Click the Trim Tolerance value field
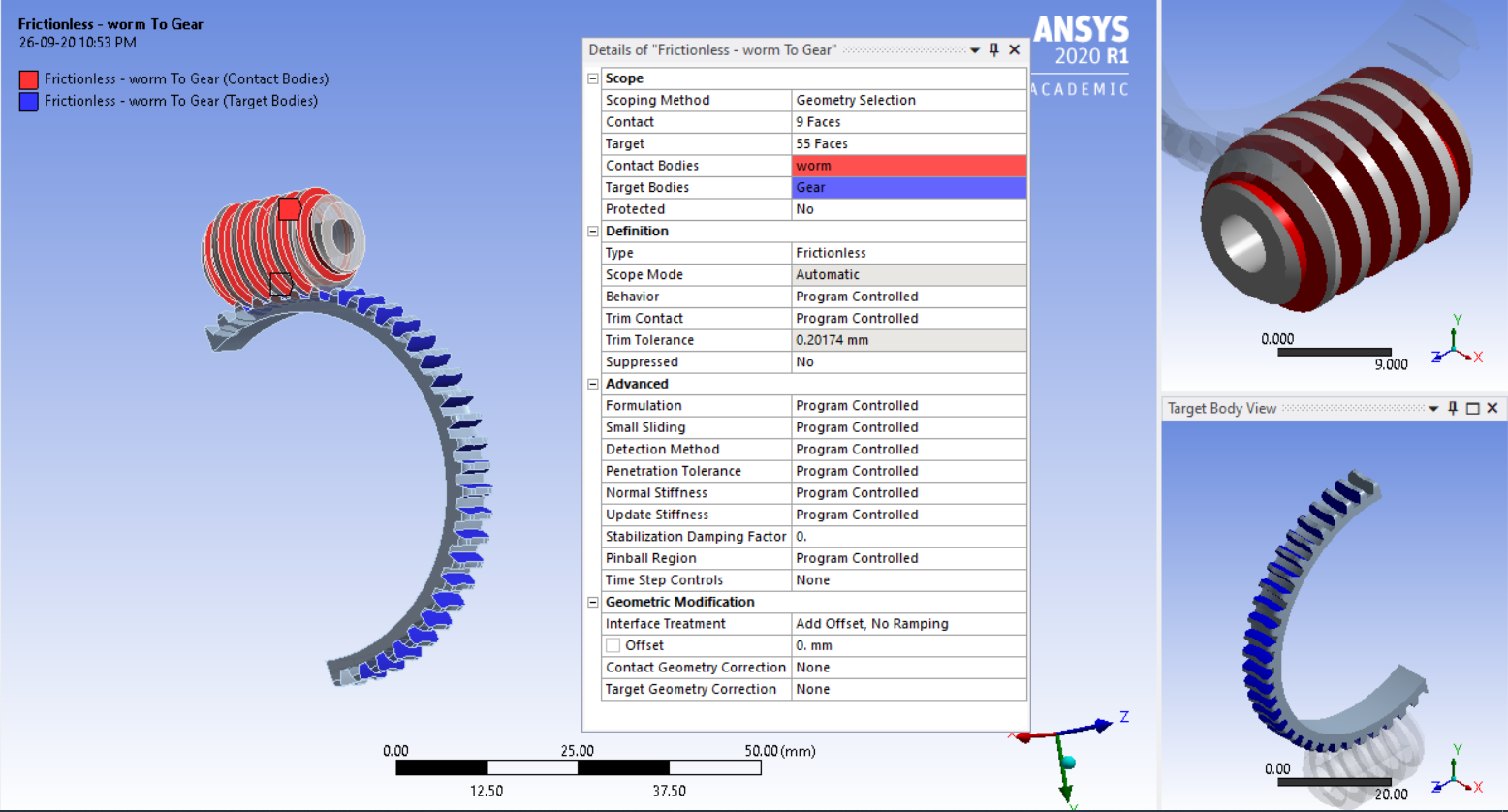 tap(909, 340)
